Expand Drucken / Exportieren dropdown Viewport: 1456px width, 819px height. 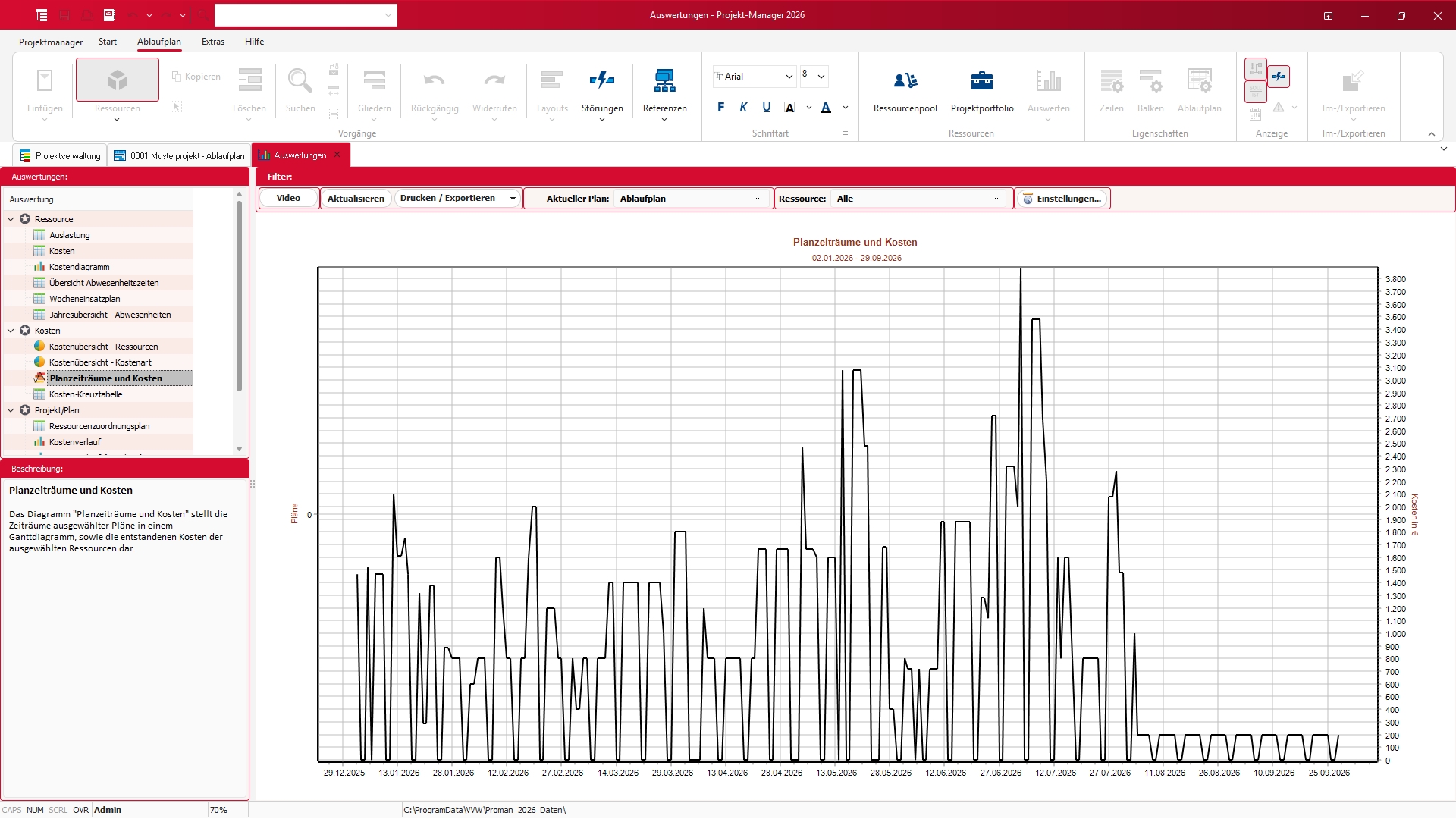[x=513, y=199]
